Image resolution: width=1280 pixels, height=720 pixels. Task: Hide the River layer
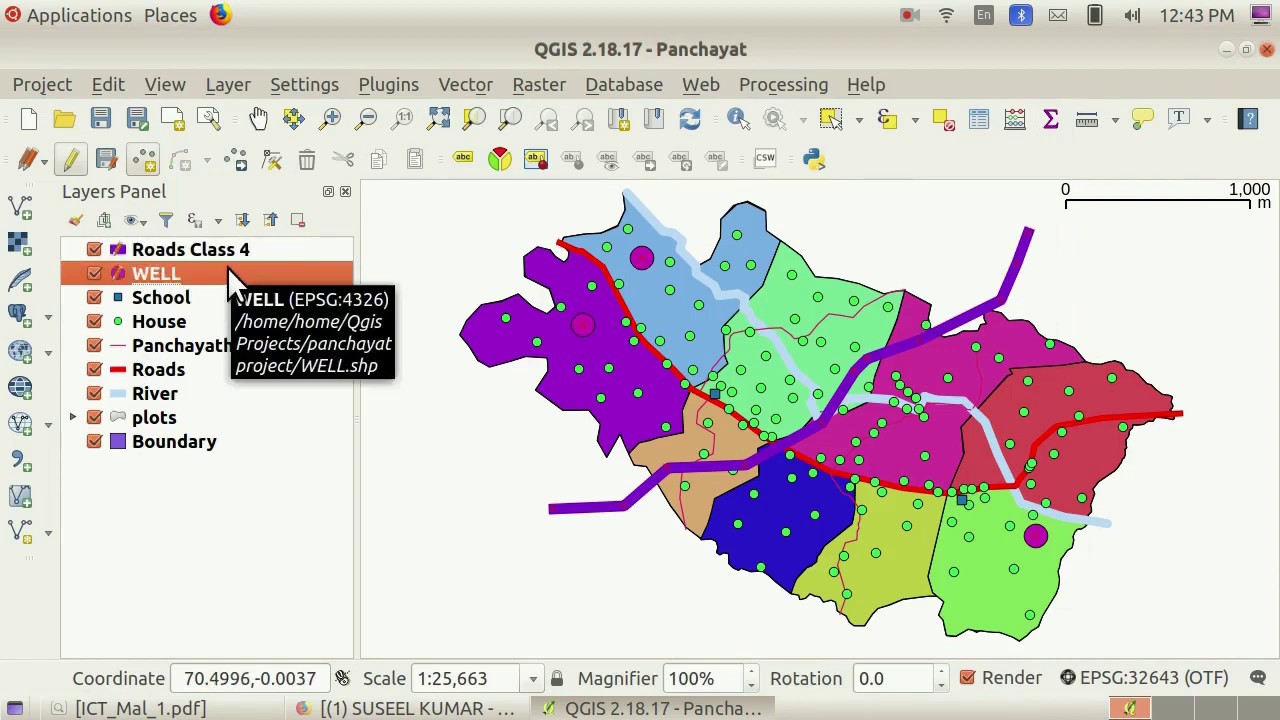click(x=95, y=393)
